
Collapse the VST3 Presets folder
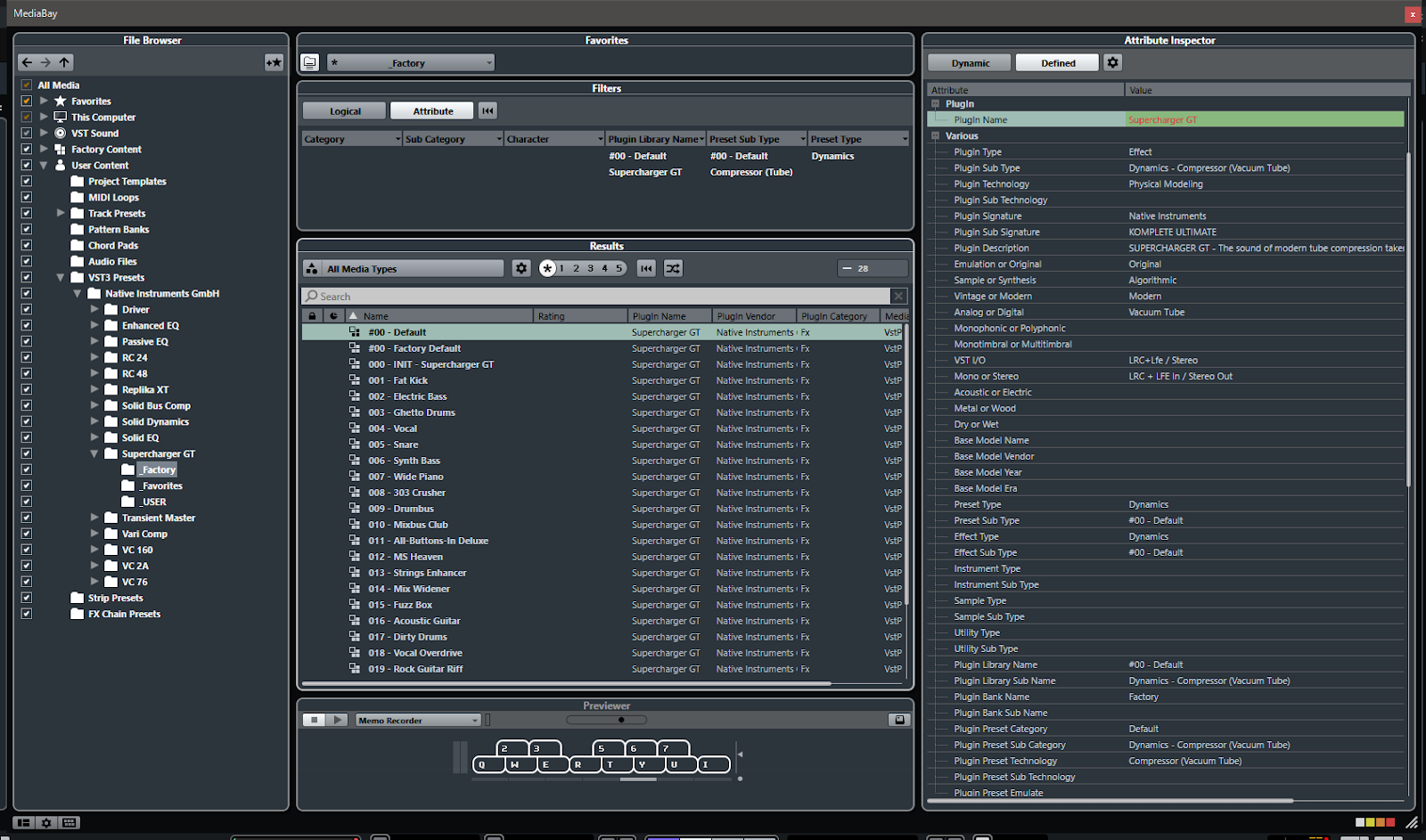tap(61, 277)
